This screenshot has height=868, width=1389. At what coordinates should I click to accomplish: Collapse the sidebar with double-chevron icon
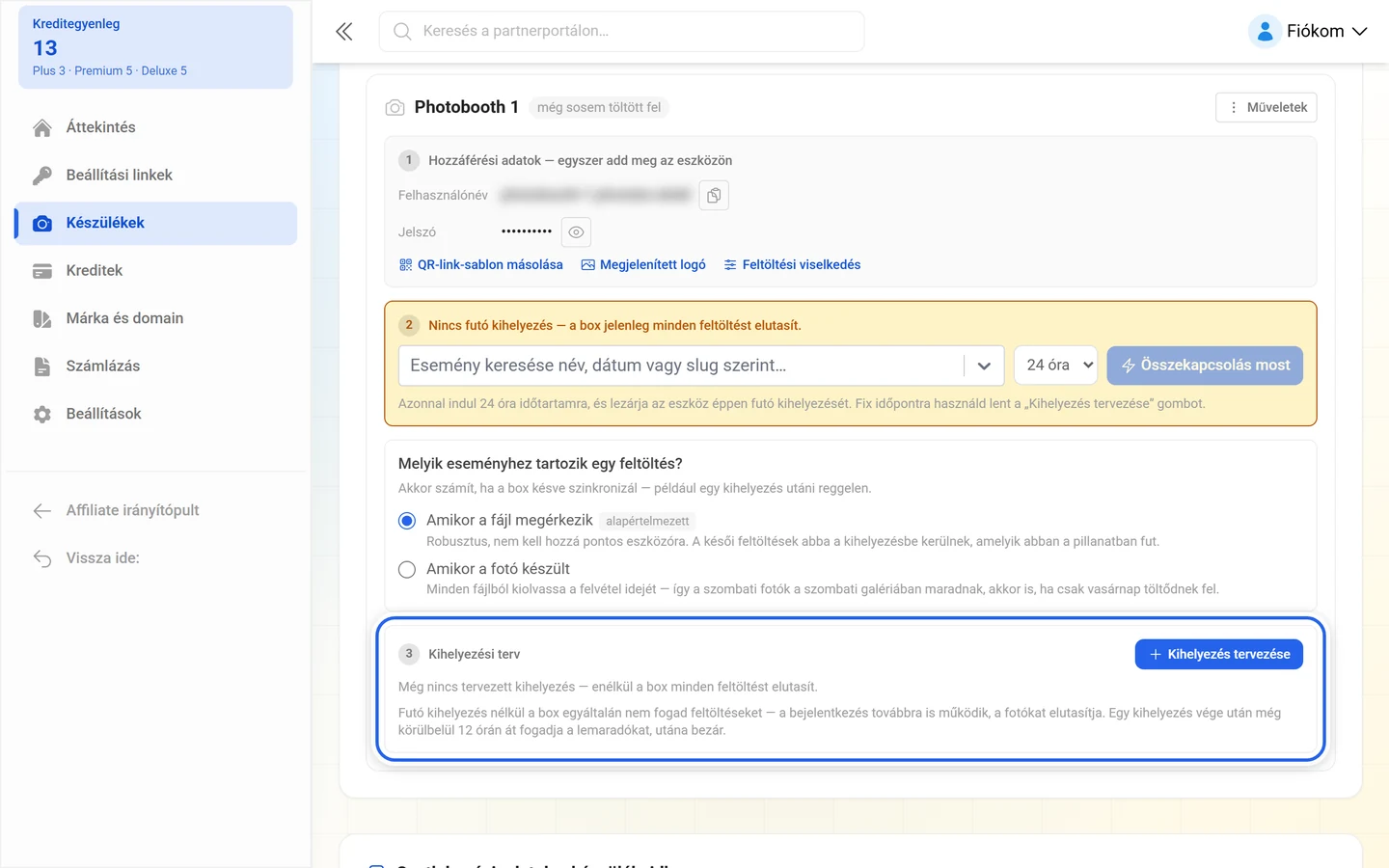click(344, 32)
